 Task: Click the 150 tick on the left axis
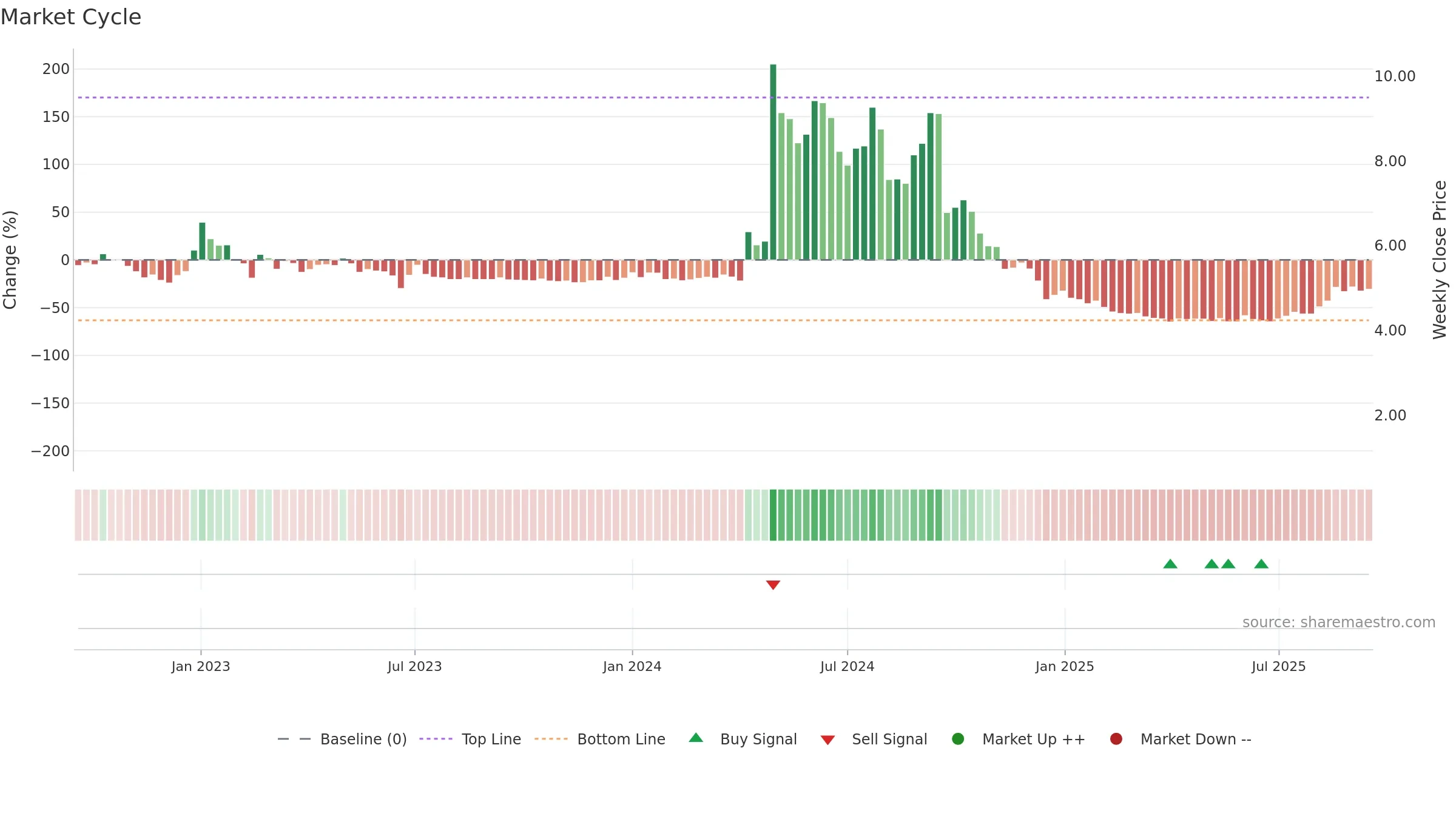click(x=56, y=117)
